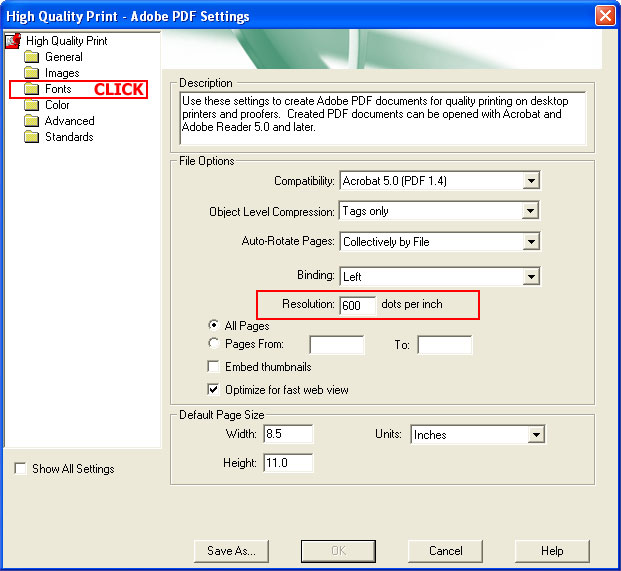621x571 pixels.
Task: Open the Color folder icon
Action: (x=31, y=105)
